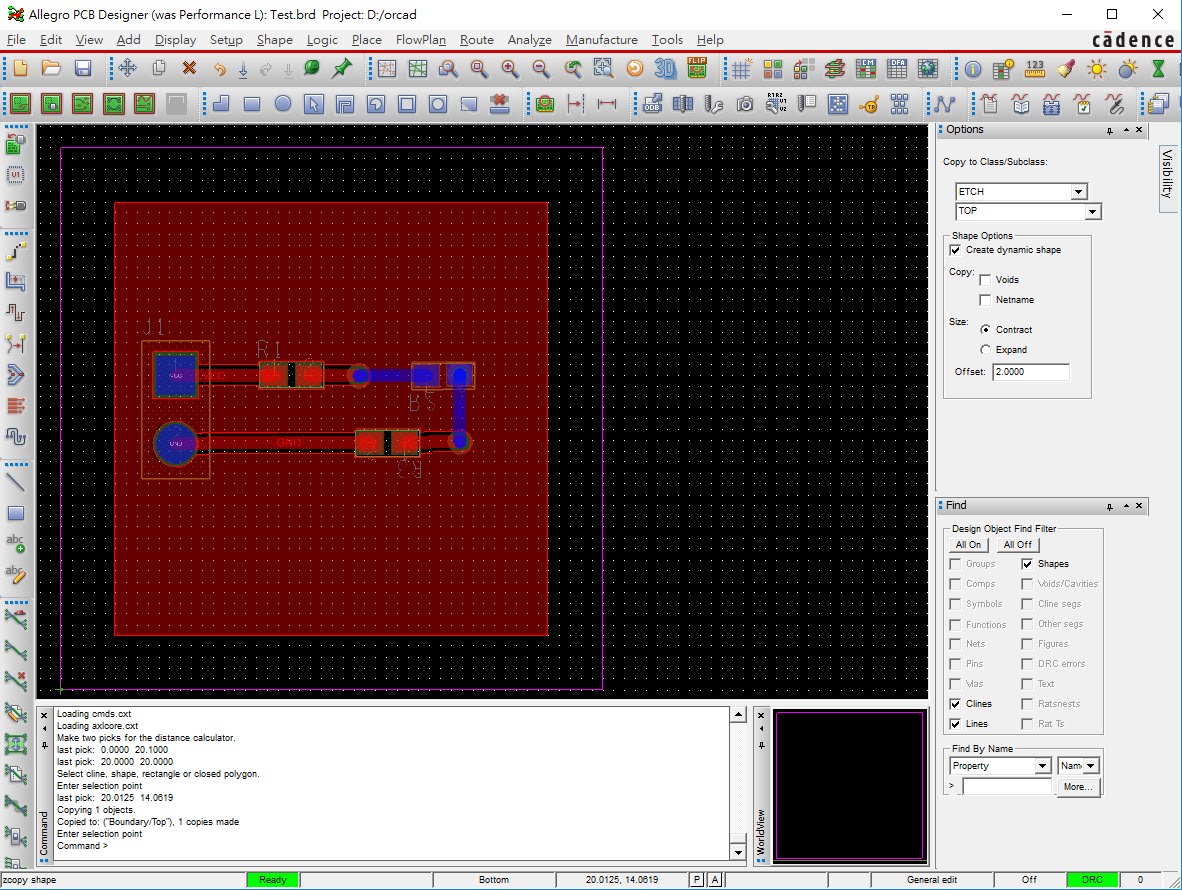Click the A button in status bar
1182x890 pixels.
point(715,879)
